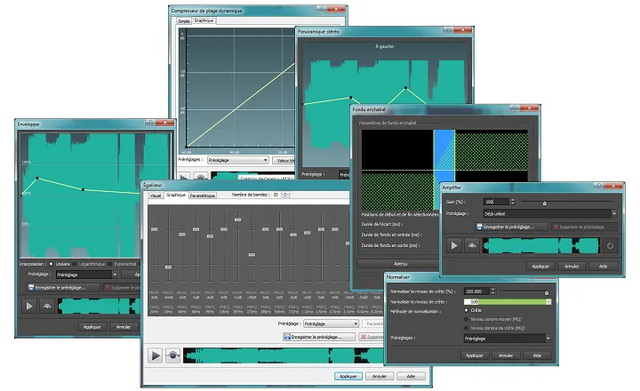This screenshot has width=640, height=391.
Task: Click Appliquer in the Amplifier window
Action: (540, 266)
